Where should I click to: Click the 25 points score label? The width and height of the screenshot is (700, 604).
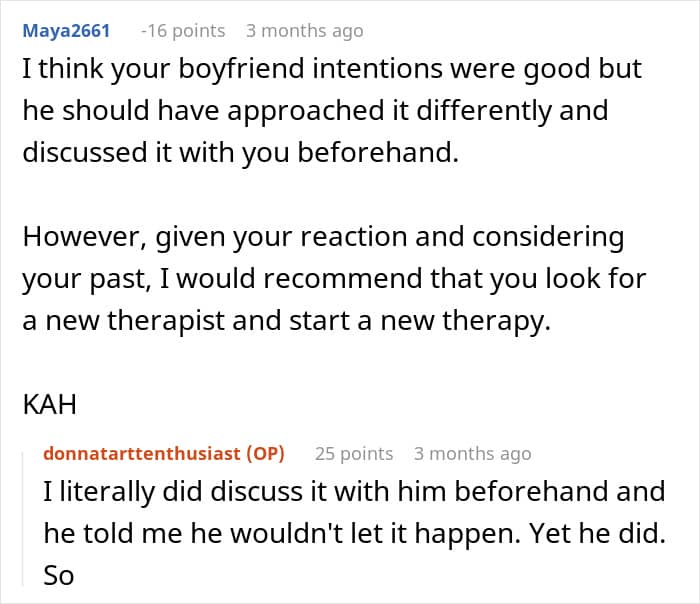tap(354, 454)
